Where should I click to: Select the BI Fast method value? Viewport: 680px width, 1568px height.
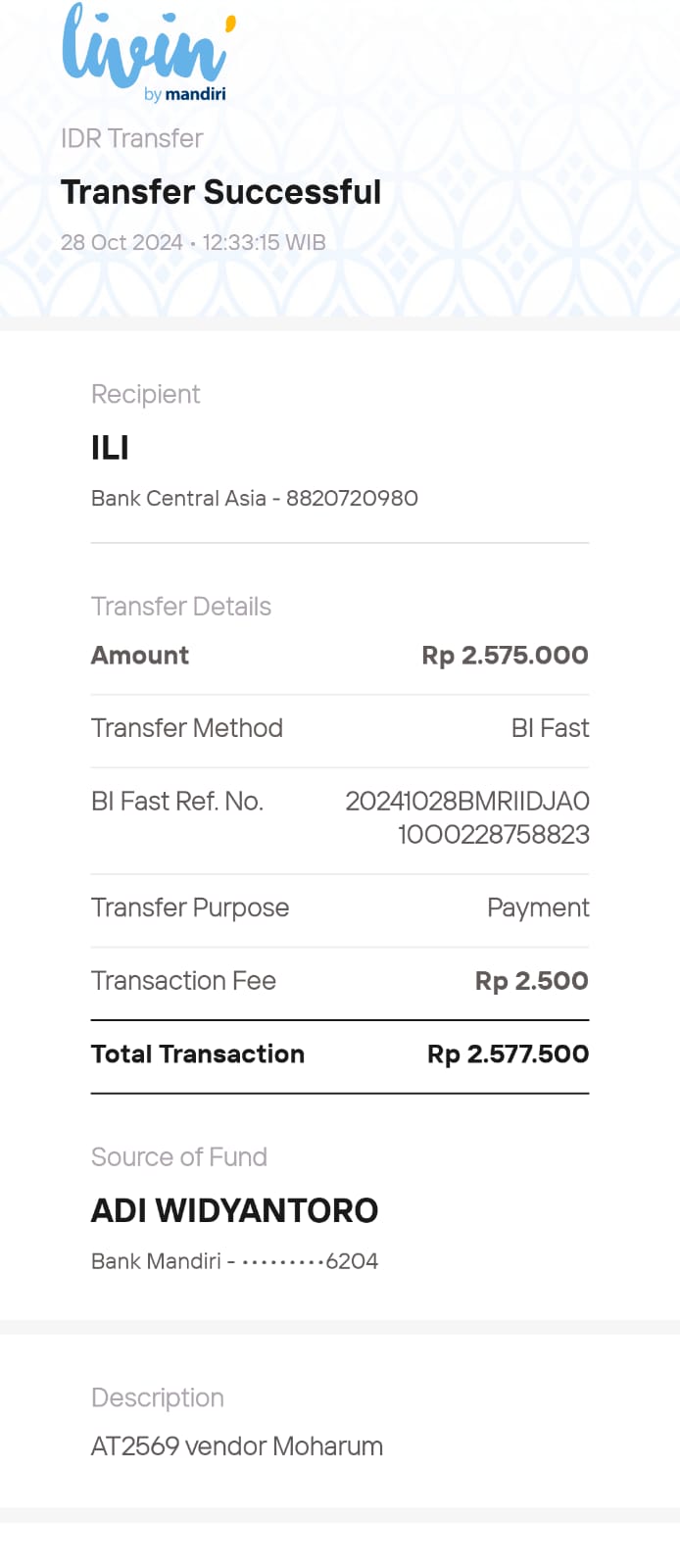(x=550, y=728)
